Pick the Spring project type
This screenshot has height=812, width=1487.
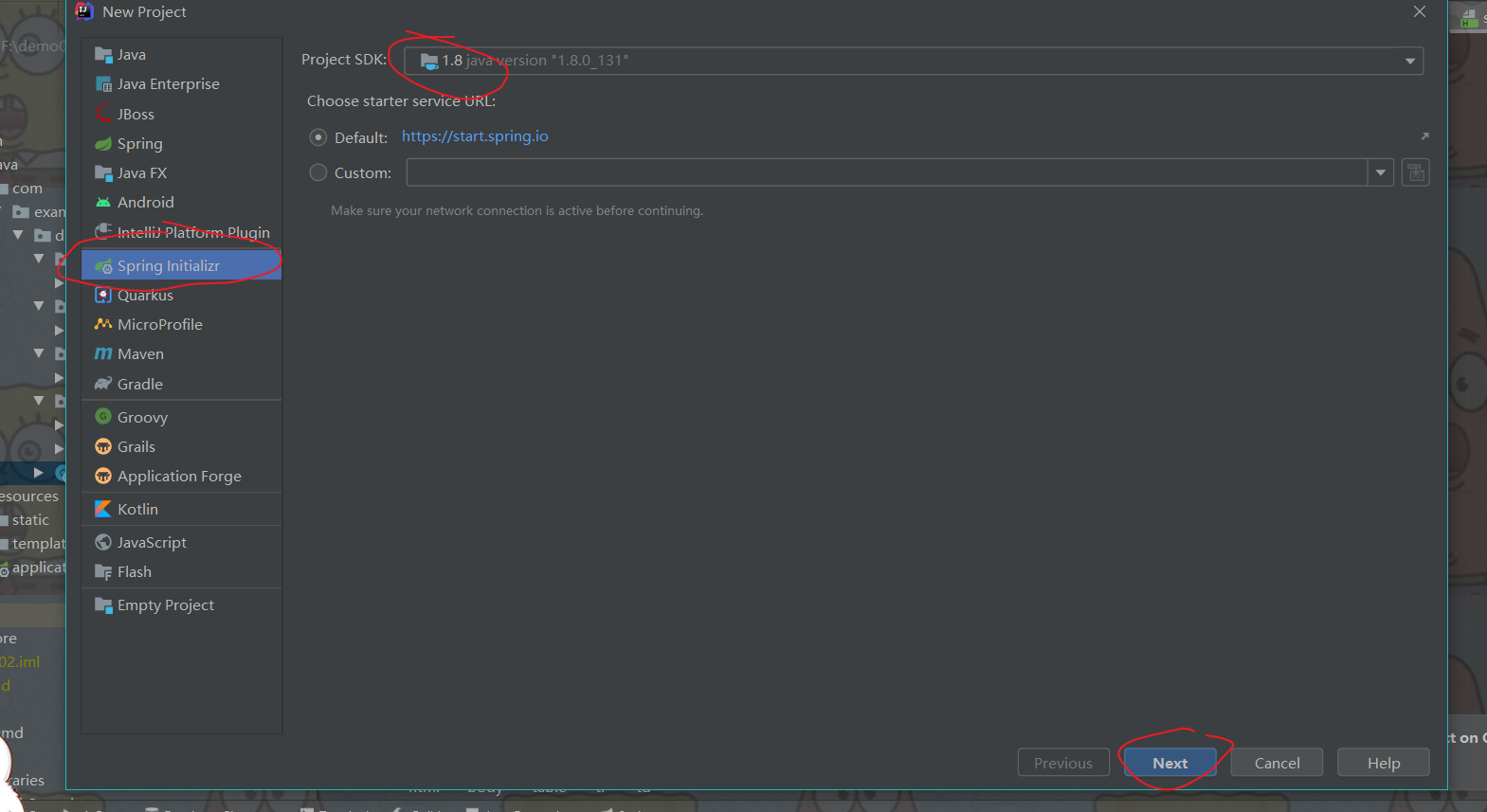(182, 143)
